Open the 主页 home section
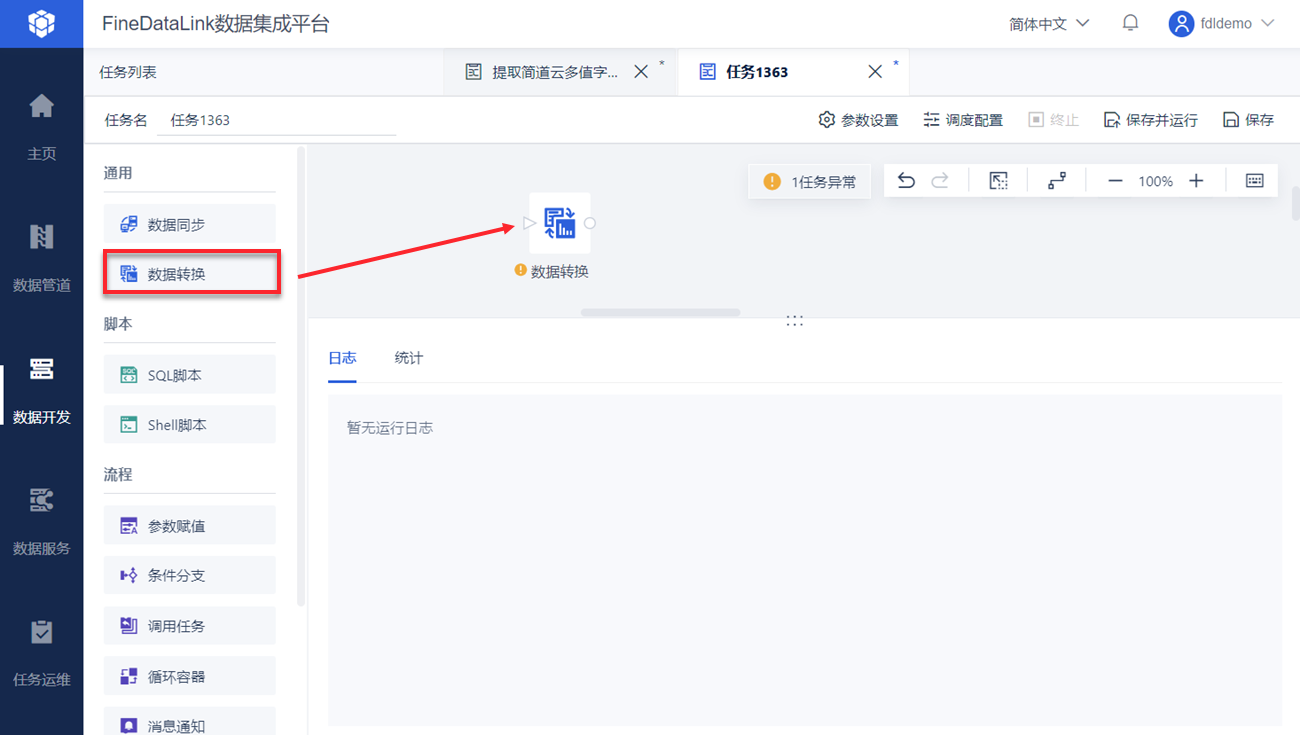This screenshot has width=1300, height=735. pyautogui.click(x=41, y=126)
